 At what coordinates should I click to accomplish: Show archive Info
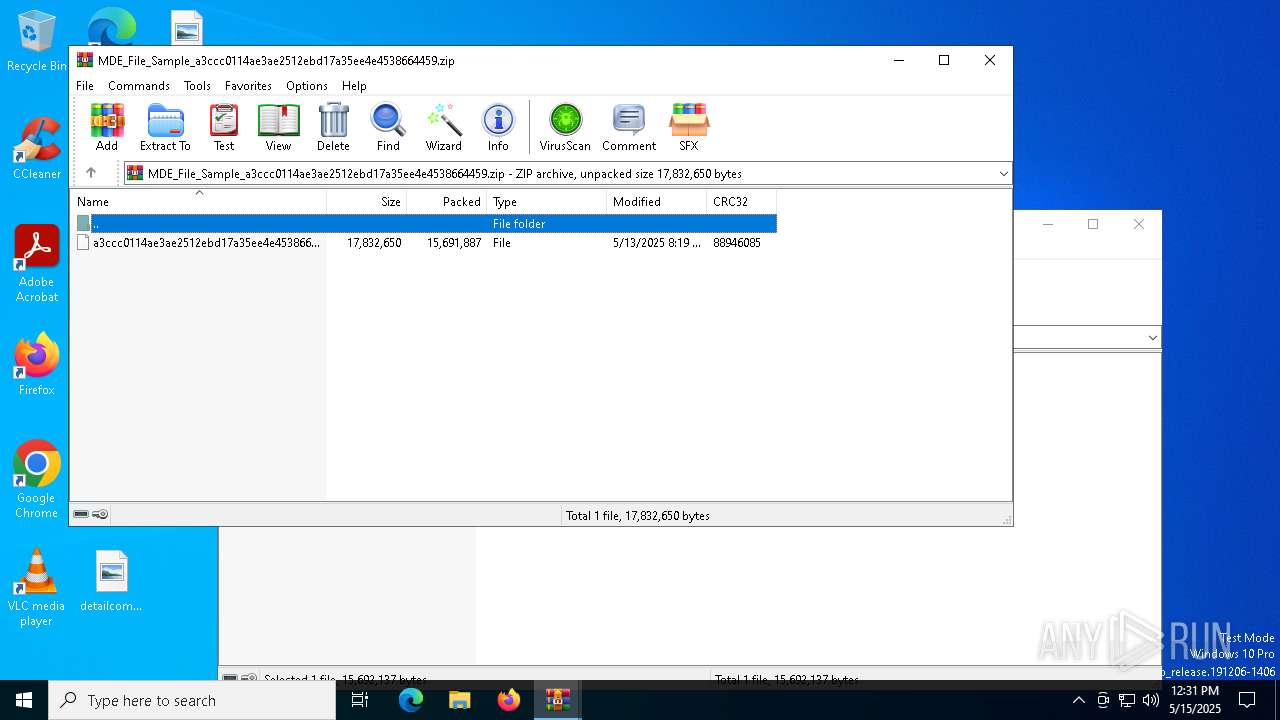[498, 127]
